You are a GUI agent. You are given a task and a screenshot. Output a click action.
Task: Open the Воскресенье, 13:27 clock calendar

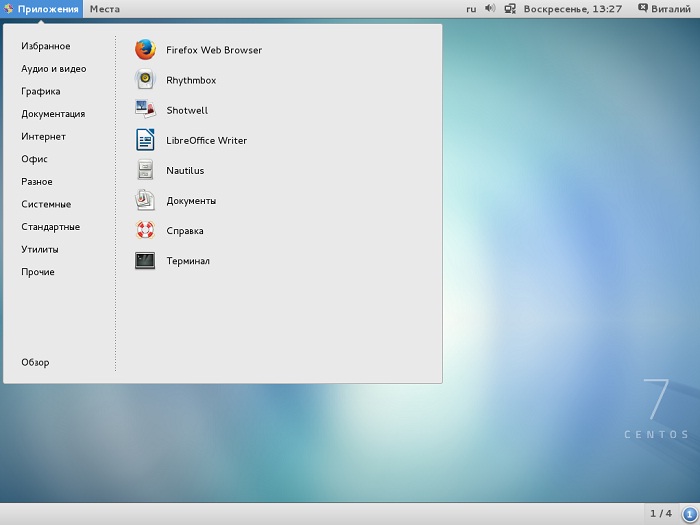[x=573, y=9]
